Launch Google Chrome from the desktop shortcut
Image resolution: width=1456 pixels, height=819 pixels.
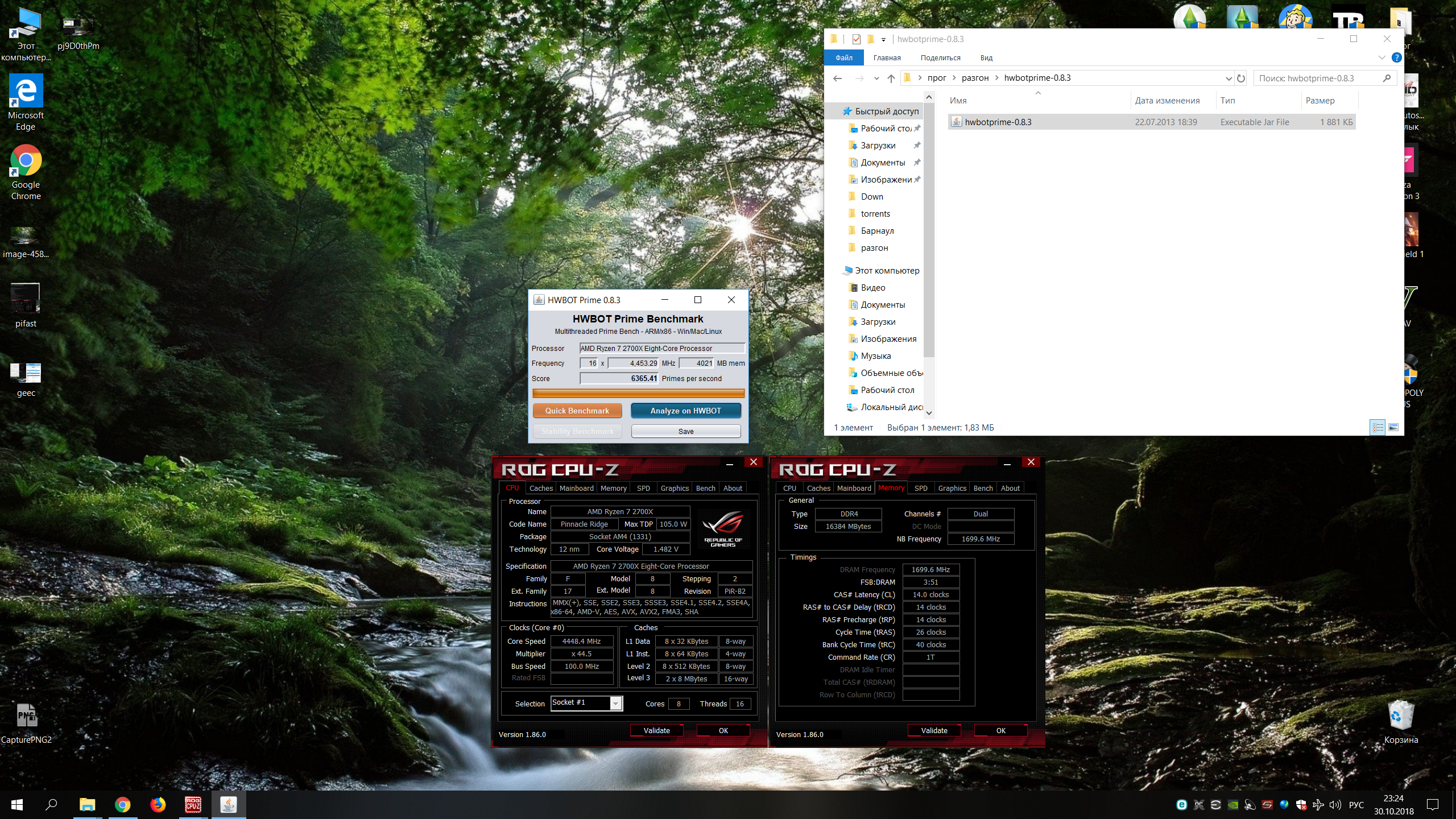pos(26,172)
